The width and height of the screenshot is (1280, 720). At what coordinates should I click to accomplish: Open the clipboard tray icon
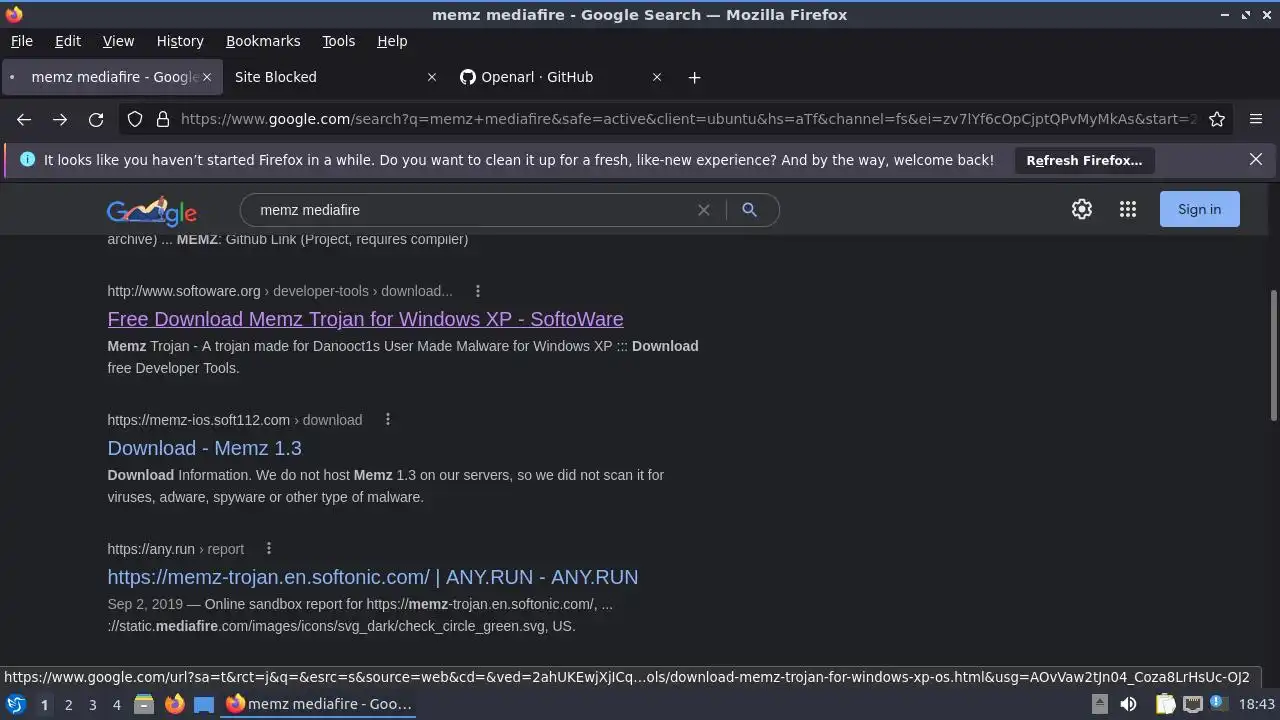click(x=1165, y=704)
